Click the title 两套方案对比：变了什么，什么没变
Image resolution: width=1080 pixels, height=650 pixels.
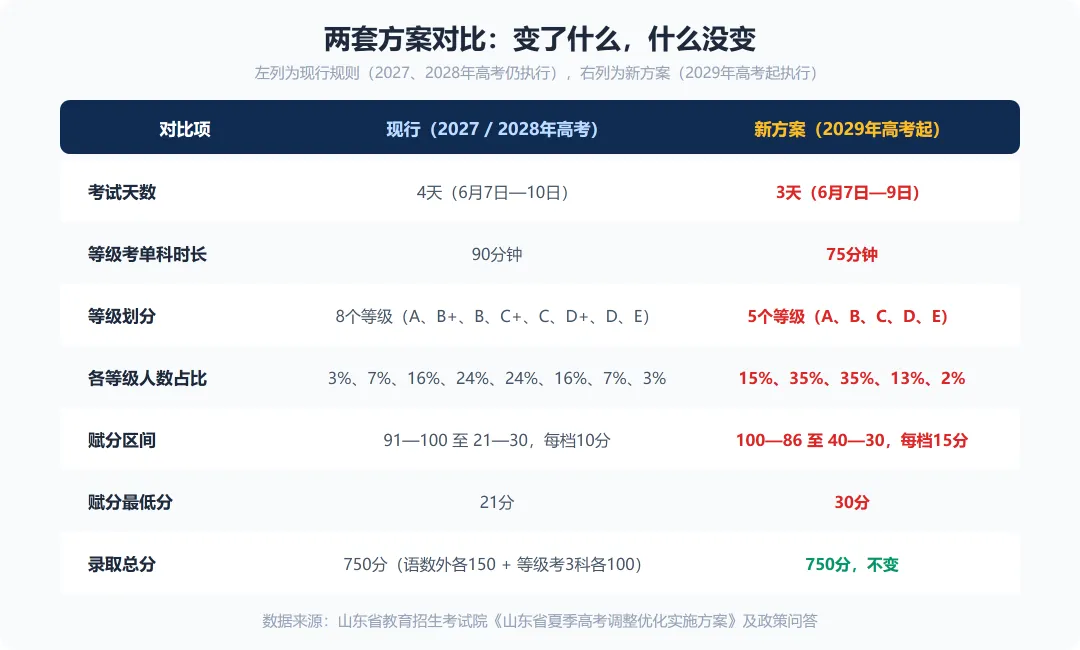click(x=540, y=39)
